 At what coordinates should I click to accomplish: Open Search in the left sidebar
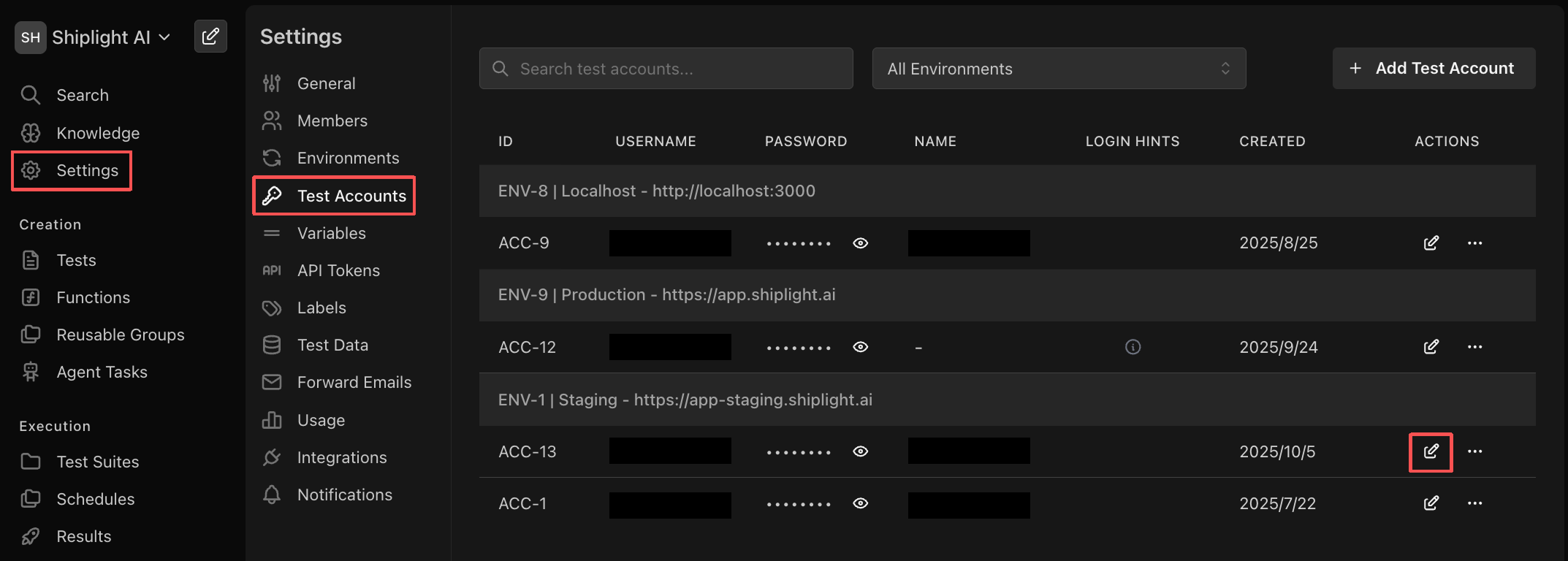(x=64, y=95)
